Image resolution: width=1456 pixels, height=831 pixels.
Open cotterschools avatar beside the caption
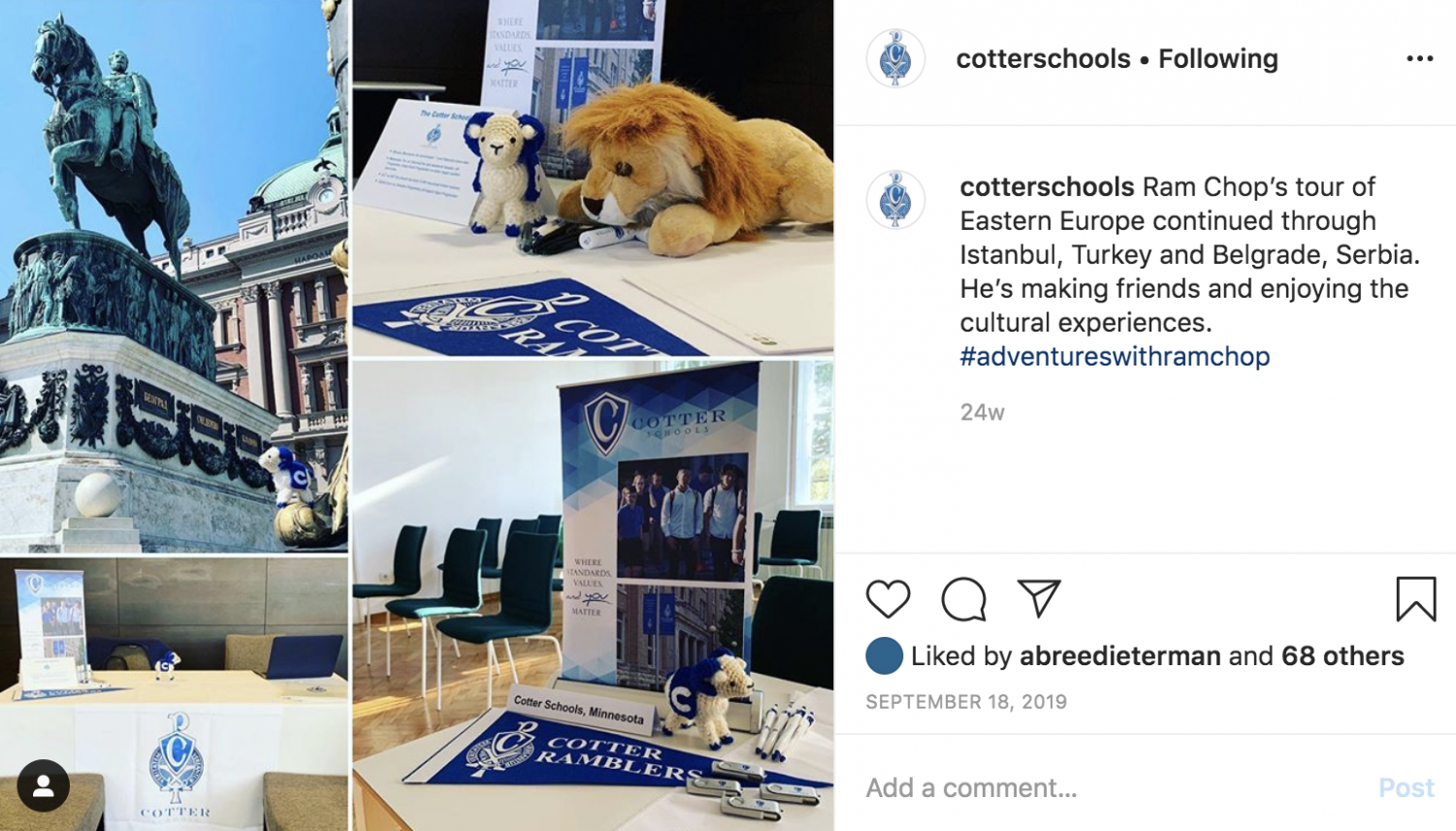point(895,200)
